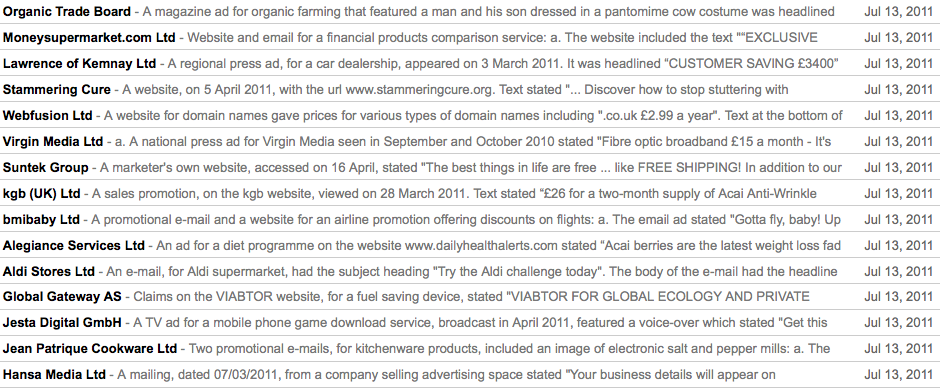The image size is (940, 389).
Task: Select the Hansa Media Ltd message
Action: point(470,375)
